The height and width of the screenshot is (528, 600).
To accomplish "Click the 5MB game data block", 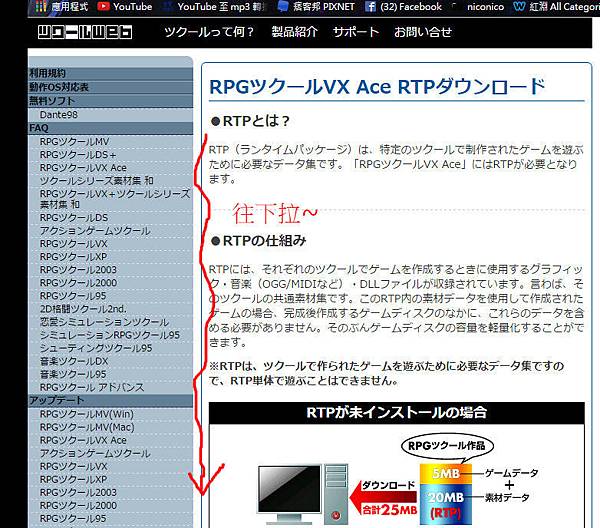I will 446,474.
